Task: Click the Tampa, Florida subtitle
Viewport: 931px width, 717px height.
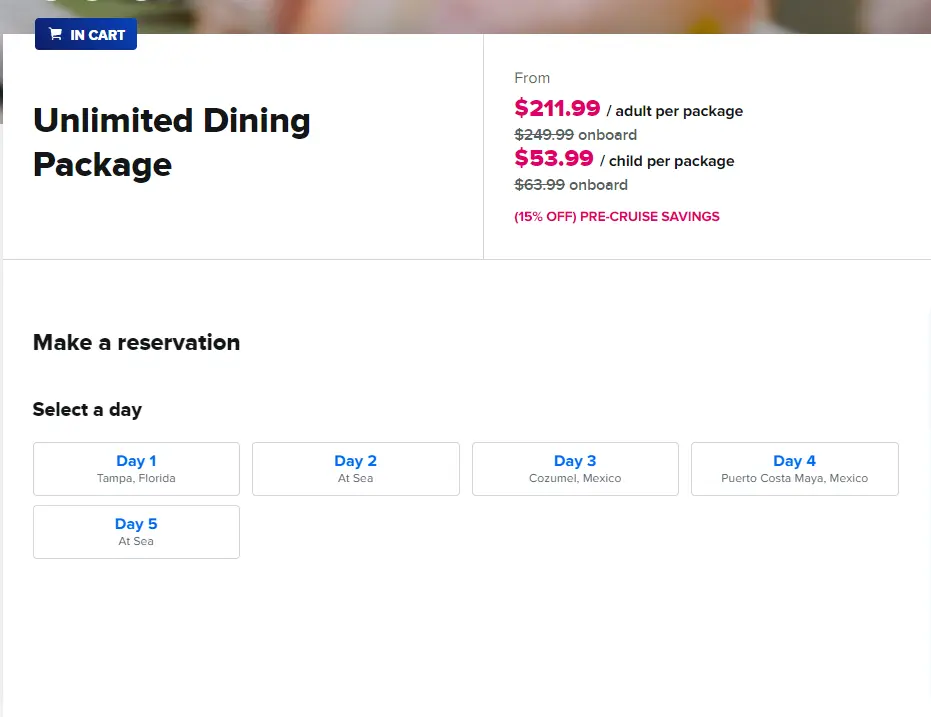Action: (x=136, y=478)
